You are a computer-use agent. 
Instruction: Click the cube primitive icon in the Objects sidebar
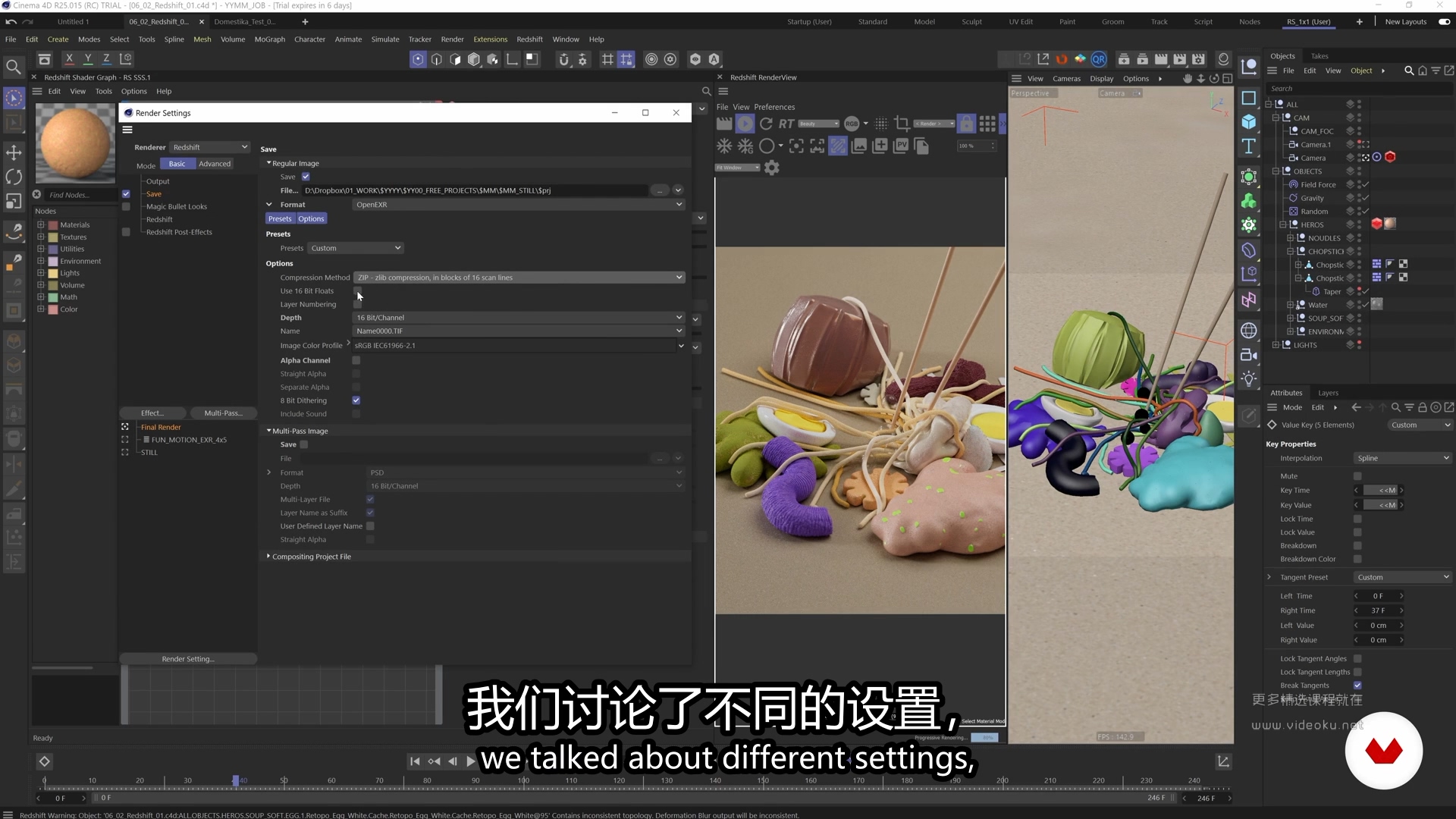pyautogui.click(x=1249, y=121)
